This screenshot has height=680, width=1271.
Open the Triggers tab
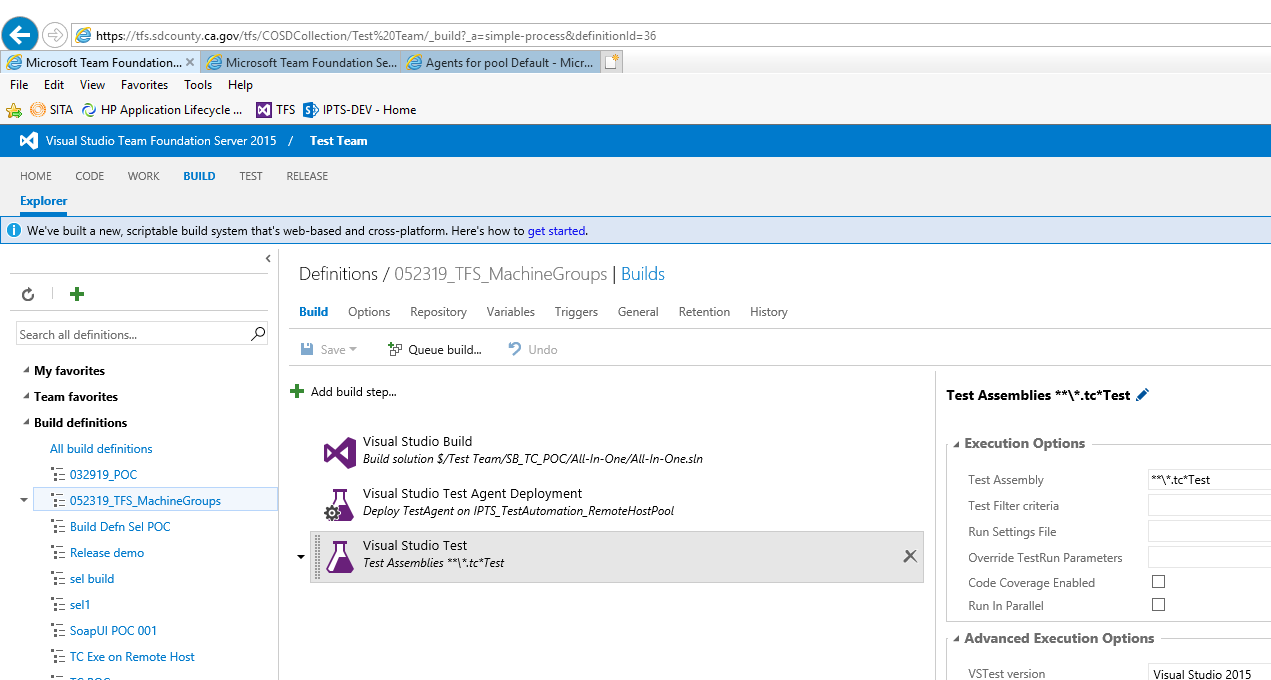tap(576, 312)
